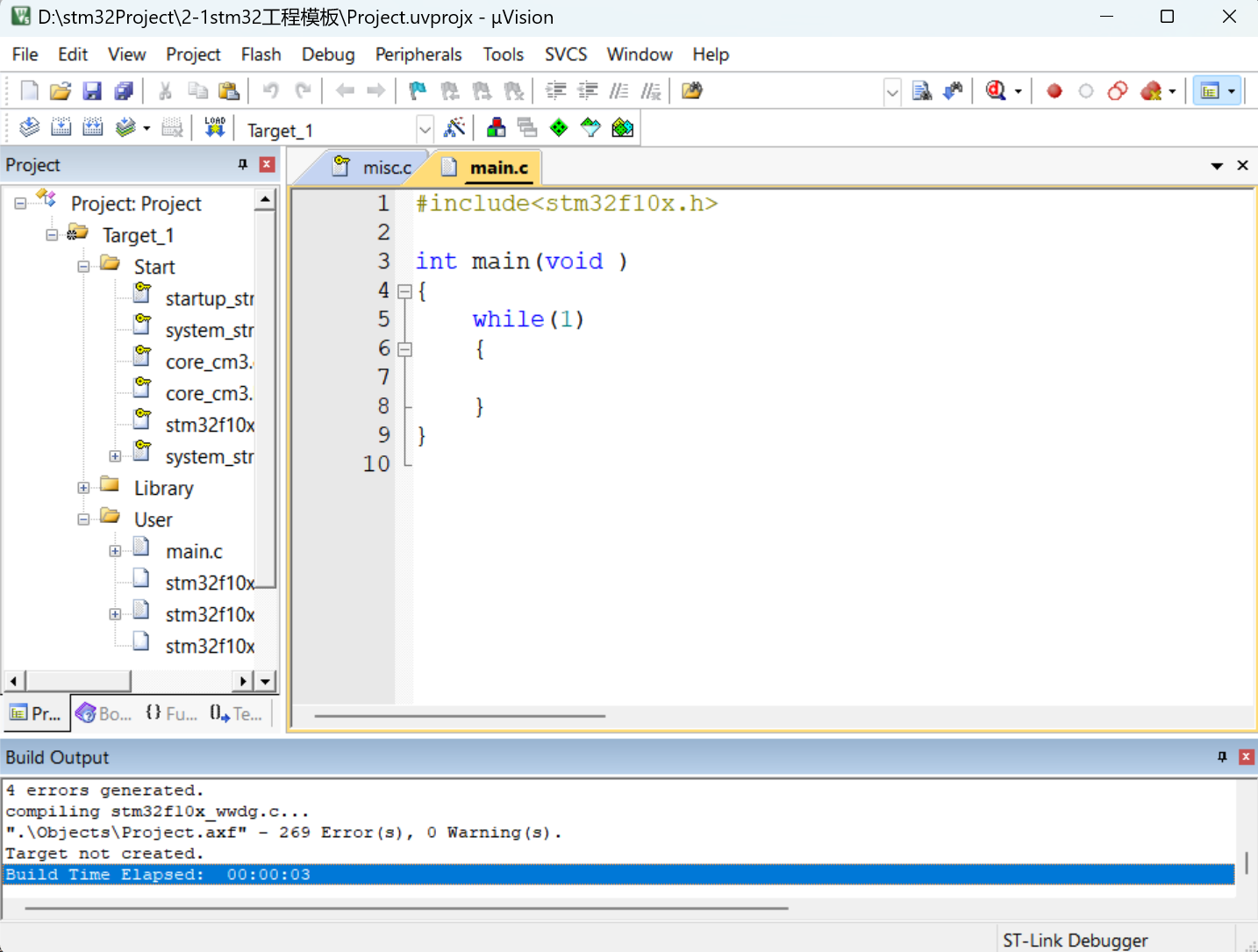Insert a breakpoint with the red circle
Screen dimensions: 1258x952
click(x=1054, y=90)
